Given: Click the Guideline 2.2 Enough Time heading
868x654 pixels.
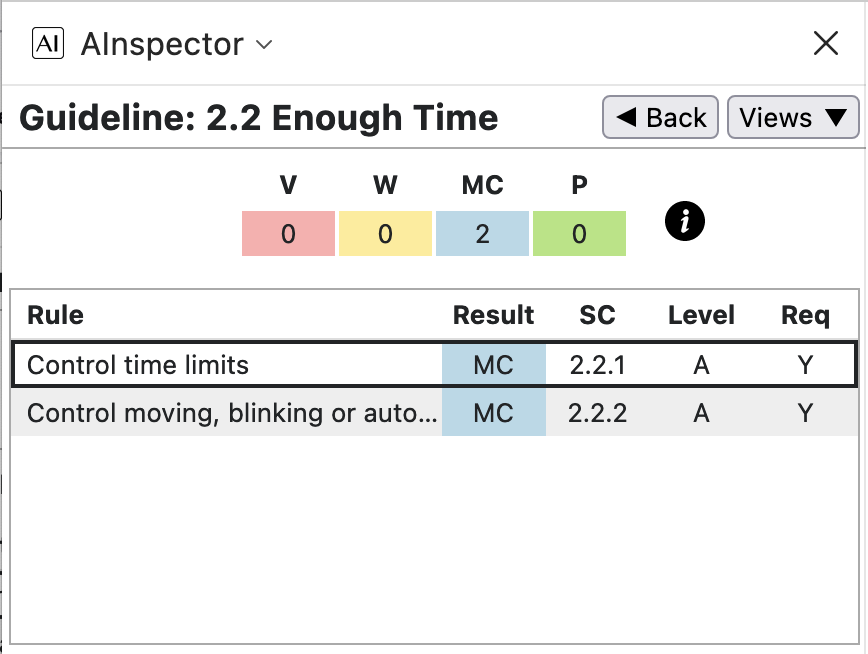Looking at the screenshot, I should click(x=259, y=118).
